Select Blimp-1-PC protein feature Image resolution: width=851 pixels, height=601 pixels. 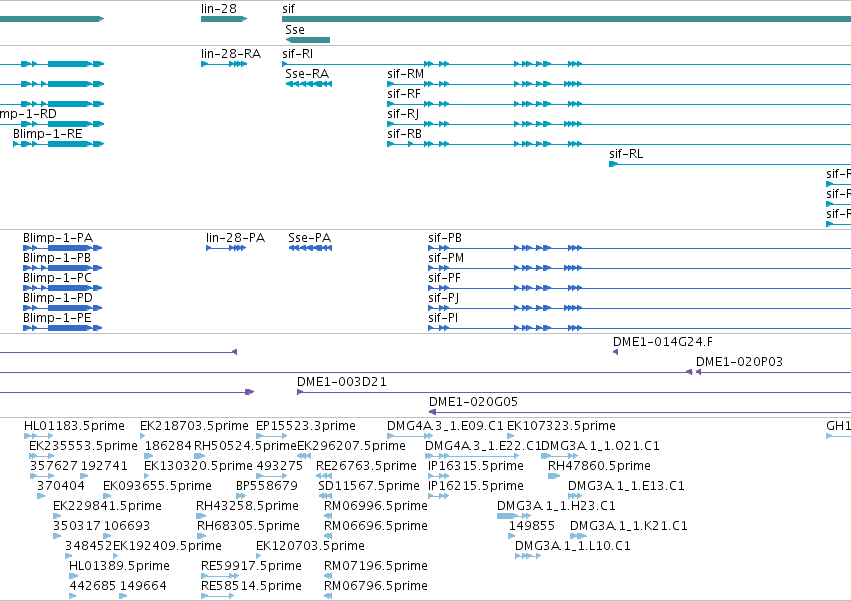pyautogui.click(x=62, y=288)
